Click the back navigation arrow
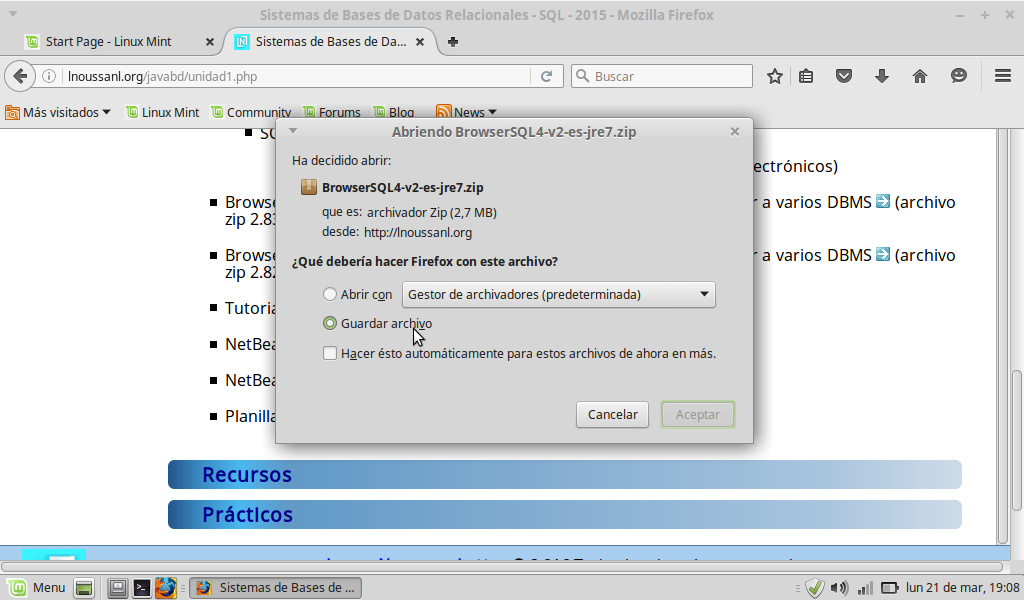Image resolution: width=1024 pixels, height=600 pixels. pos(20,76)
